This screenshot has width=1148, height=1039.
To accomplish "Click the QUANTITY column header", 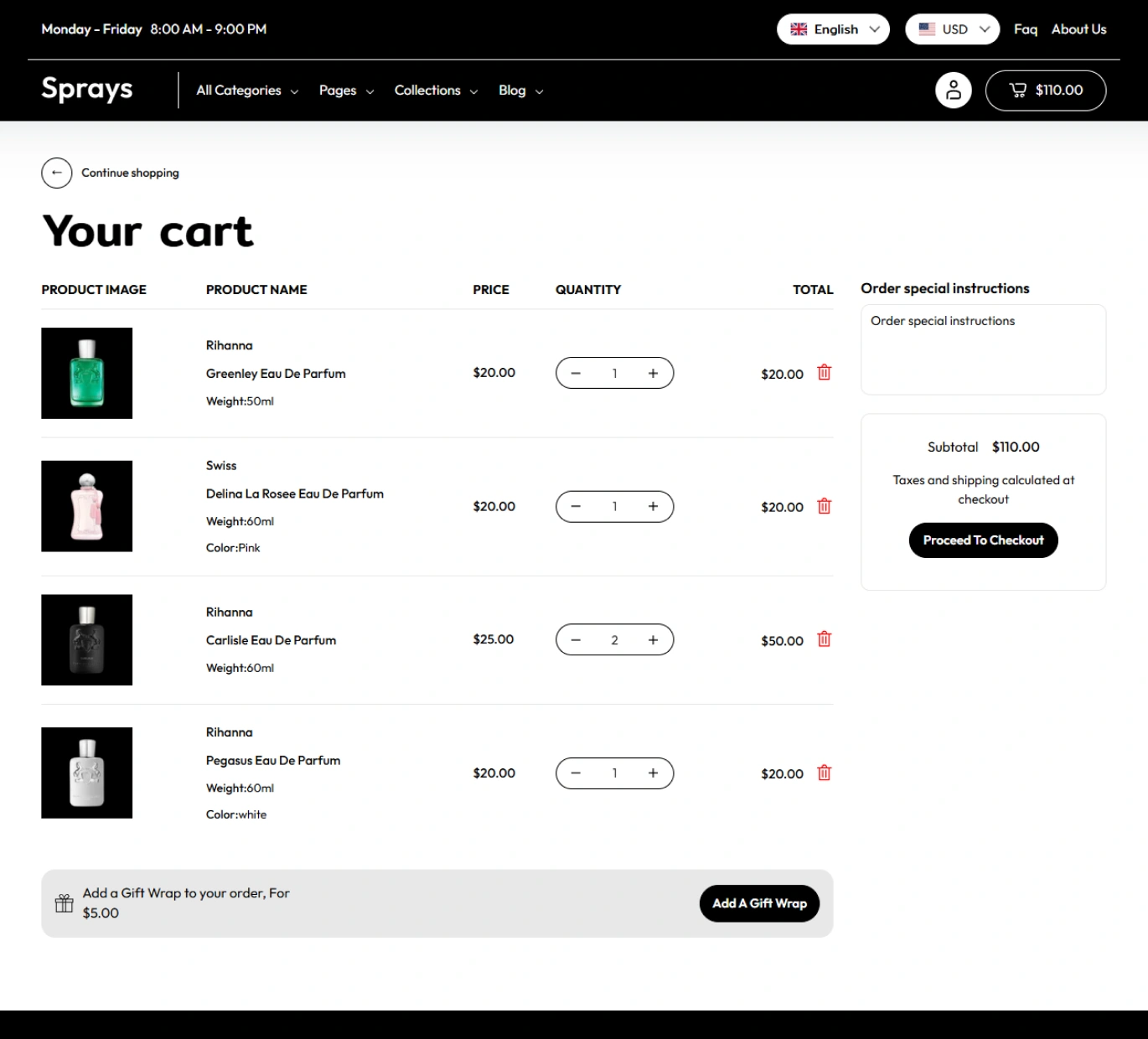I will tap(588, 289).
